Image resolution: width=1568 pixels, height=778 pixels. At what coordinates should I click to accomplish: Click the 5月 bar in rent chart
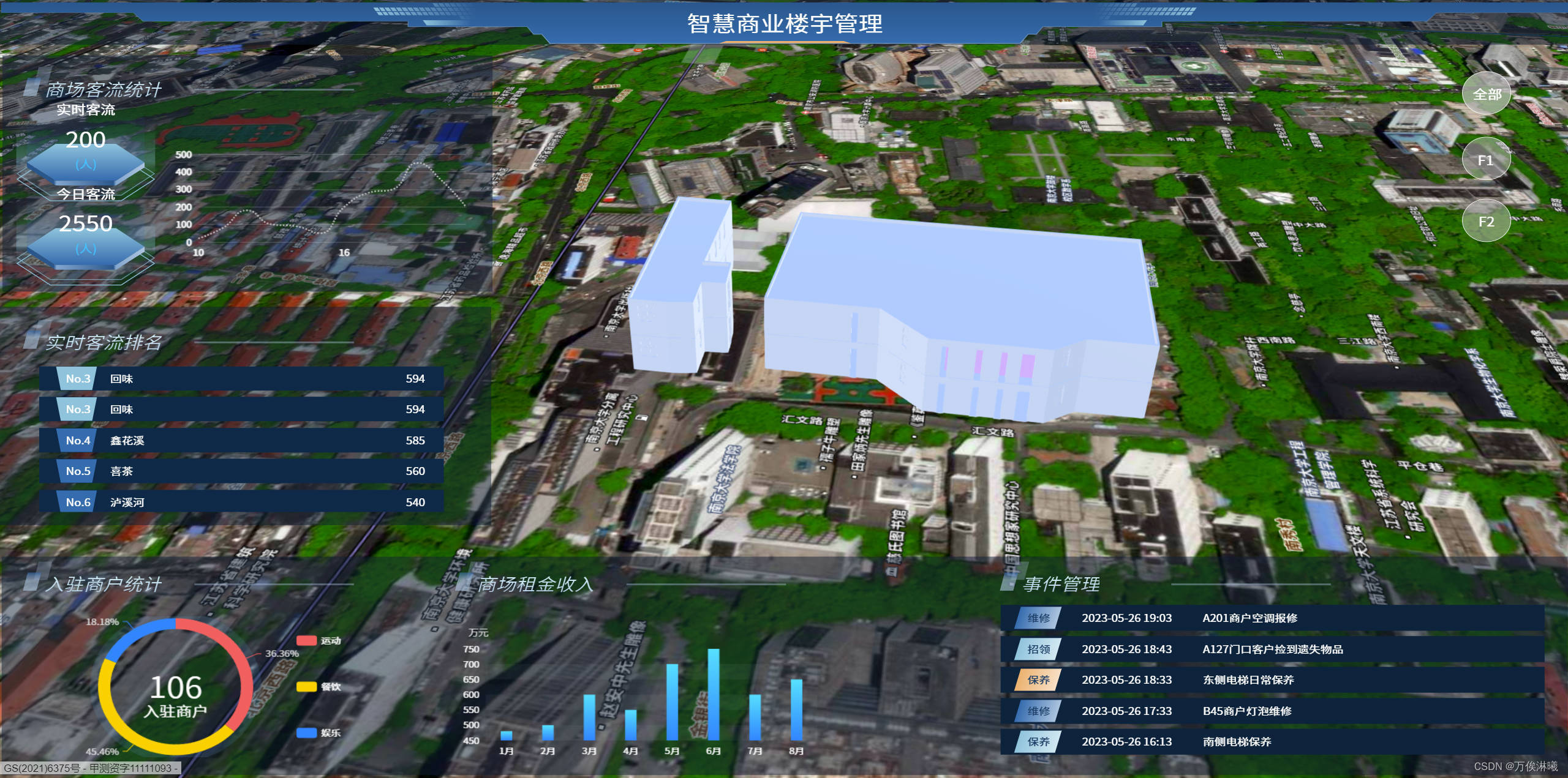672,702
